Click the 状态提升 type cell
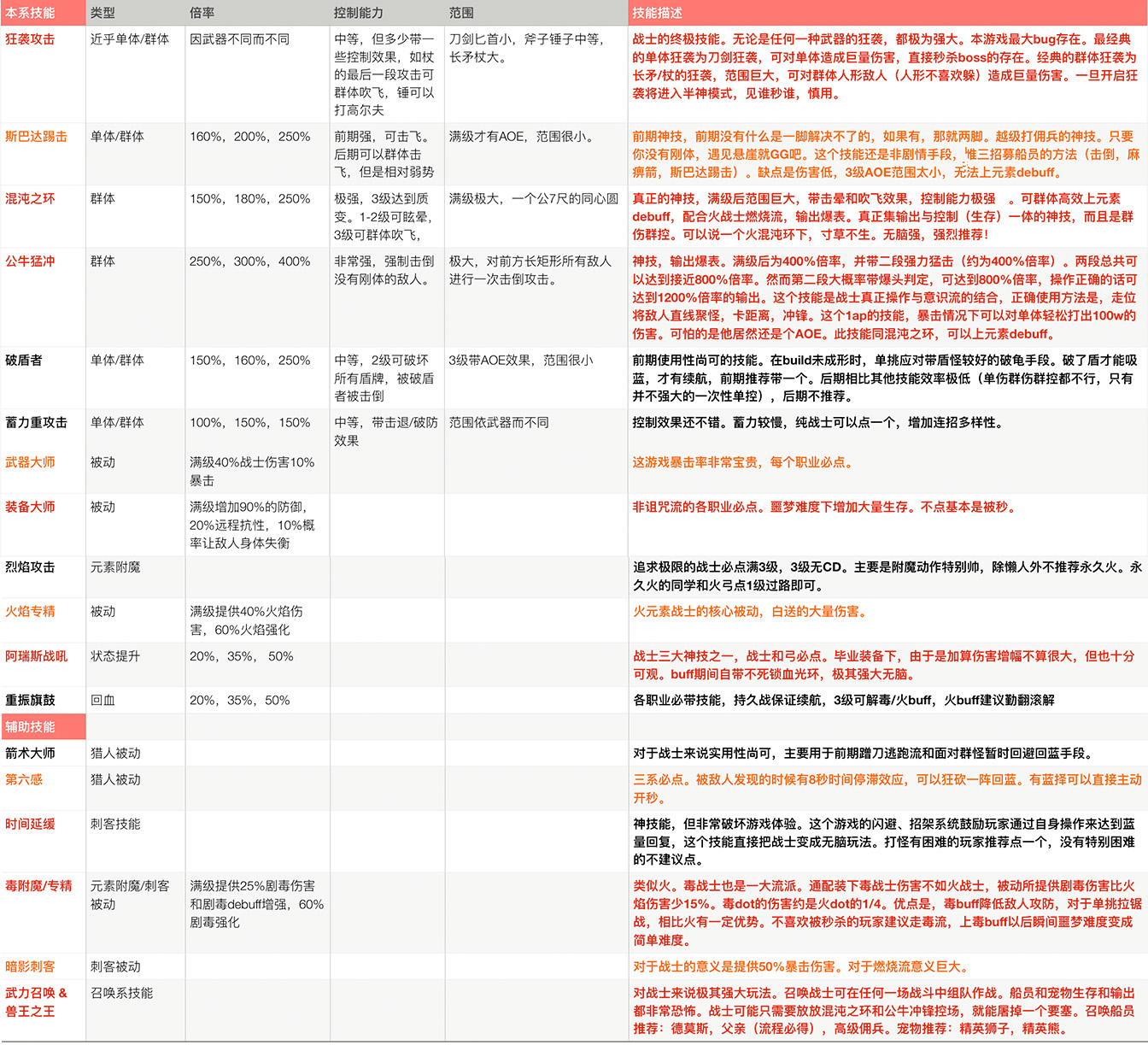Image resolution: width=1148 pixels, height=1045 pixels. [x=135, y=665]
